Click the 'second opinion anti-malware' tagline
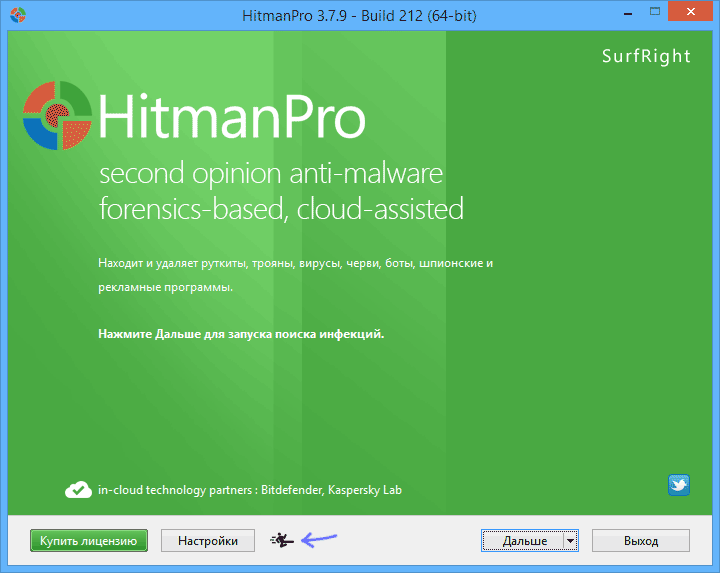The image size is (720, 573). point(271,174)
